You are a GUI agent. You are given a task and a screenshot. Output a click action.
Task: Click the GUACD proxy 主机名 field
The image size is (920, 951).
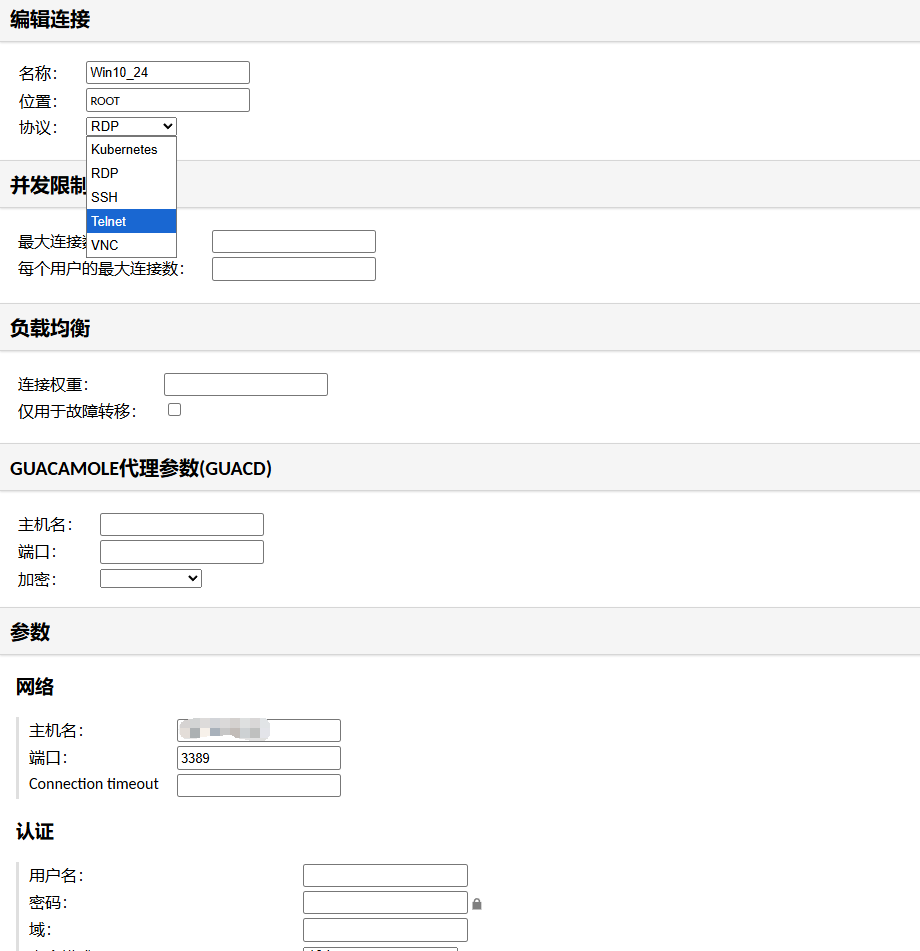(182, 524)
